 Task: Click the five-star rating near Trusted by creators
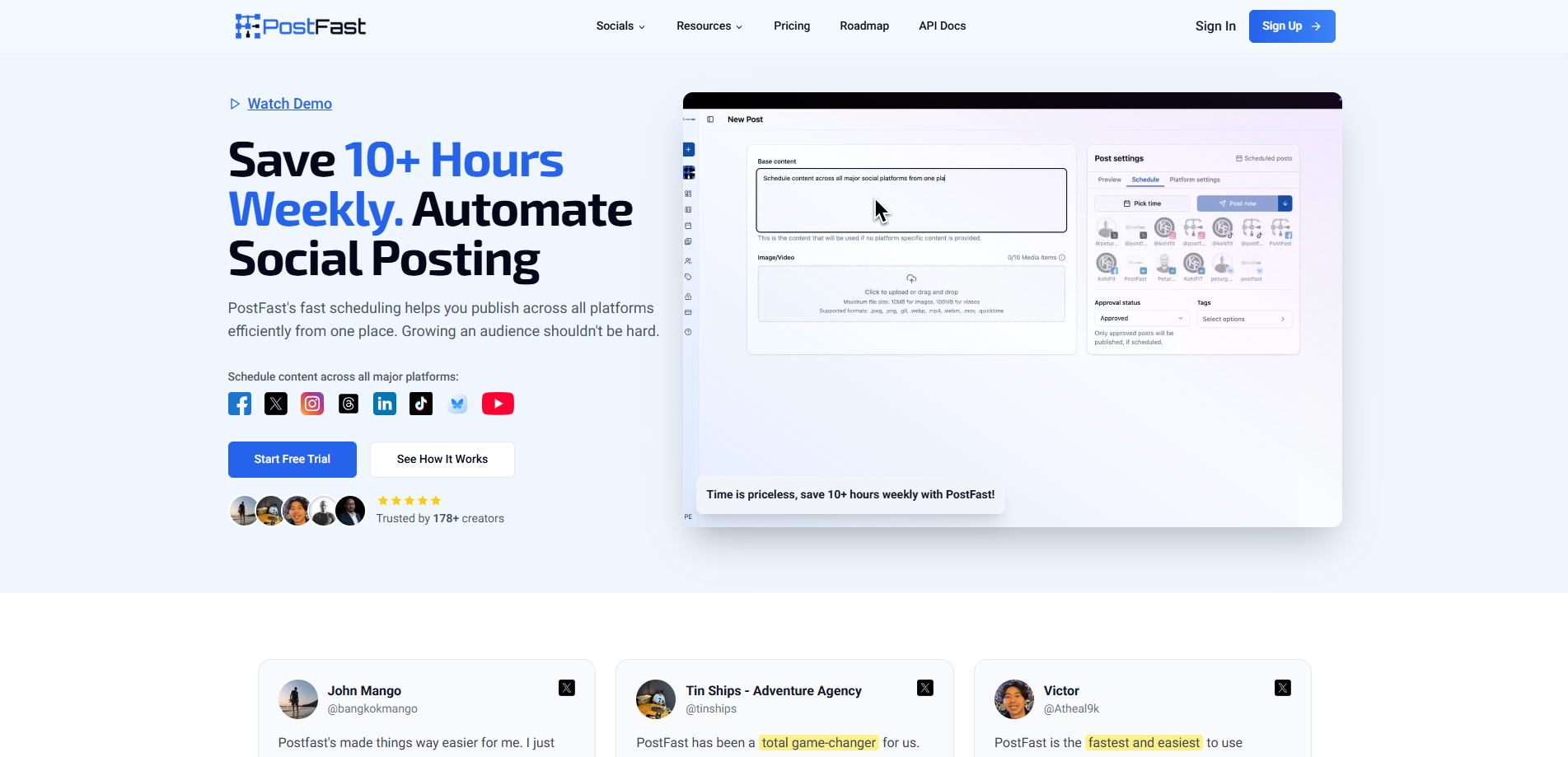click(x=409, y=500)
